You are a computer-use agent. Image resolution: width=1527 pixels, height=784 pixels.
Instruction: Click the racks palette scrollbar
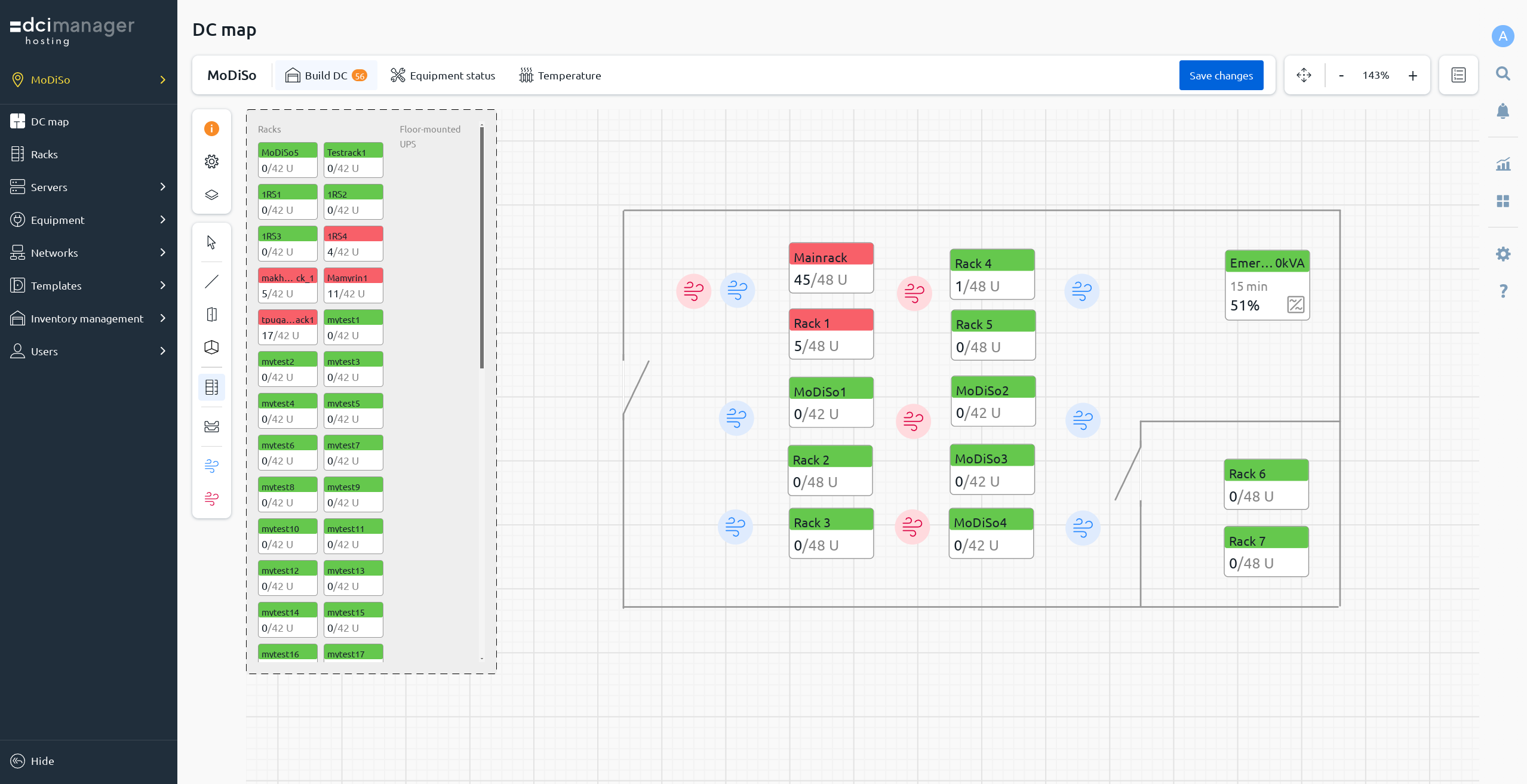coord(481,247)
